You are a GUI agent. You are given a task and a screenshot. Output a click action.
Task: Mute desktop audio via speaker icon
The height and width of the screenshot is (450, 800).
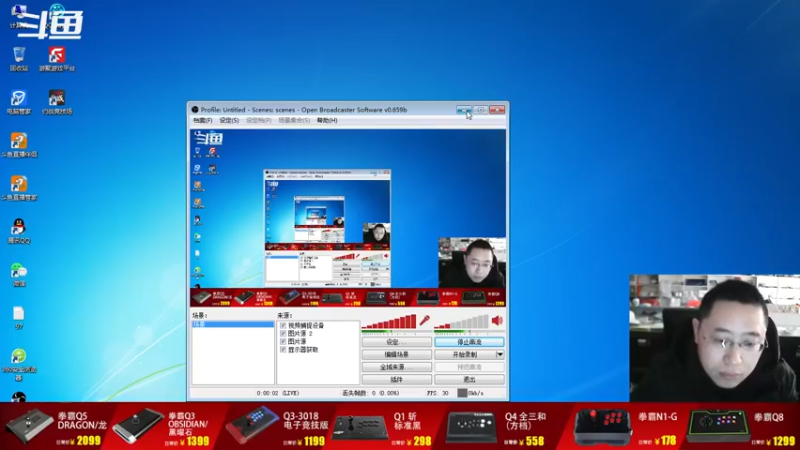497,320
